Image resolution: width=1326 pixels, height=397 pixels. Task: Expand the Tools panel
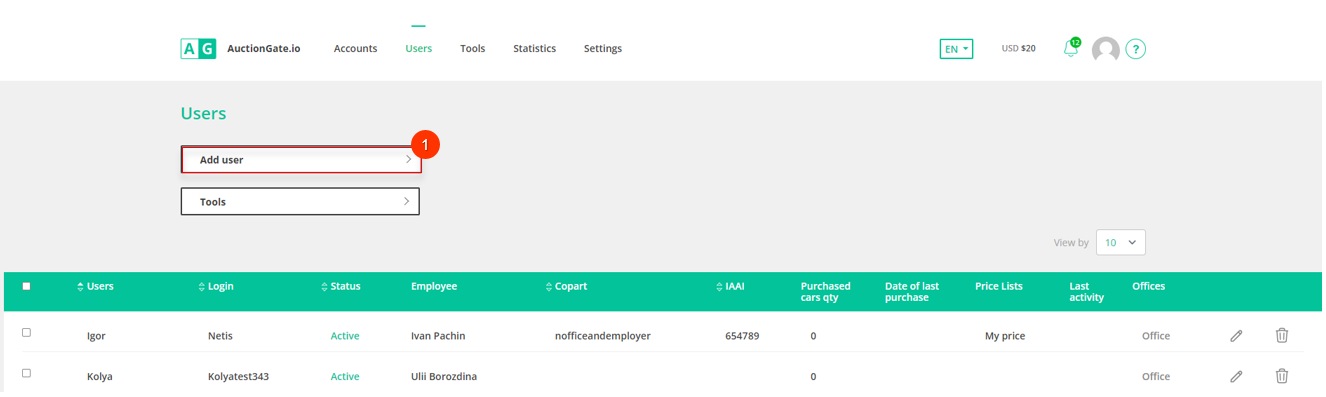coord(300,201)
